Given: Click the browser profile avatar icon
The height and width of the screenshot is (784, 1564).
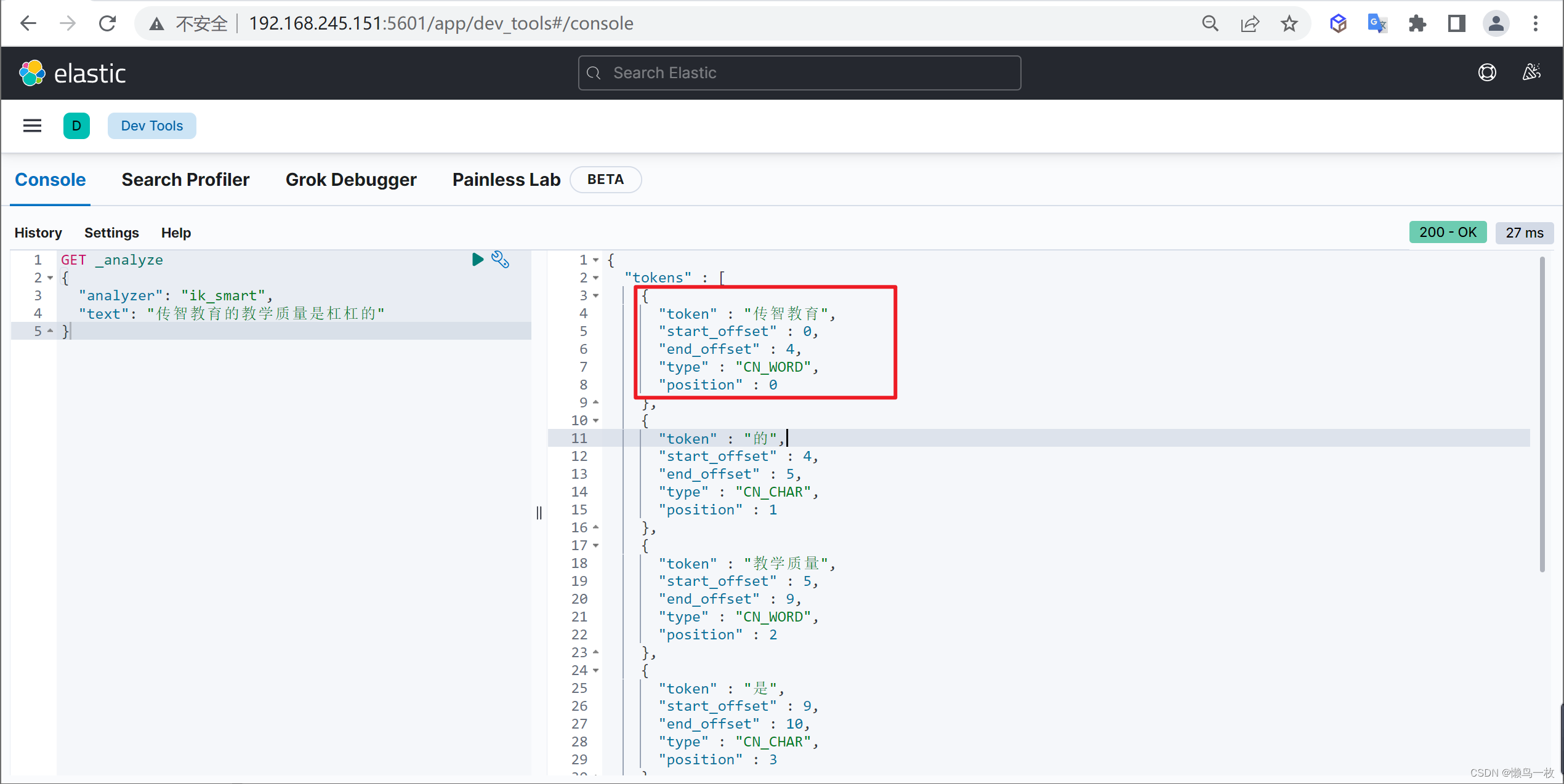Looking at the screenshot, I should (1497, 22).
